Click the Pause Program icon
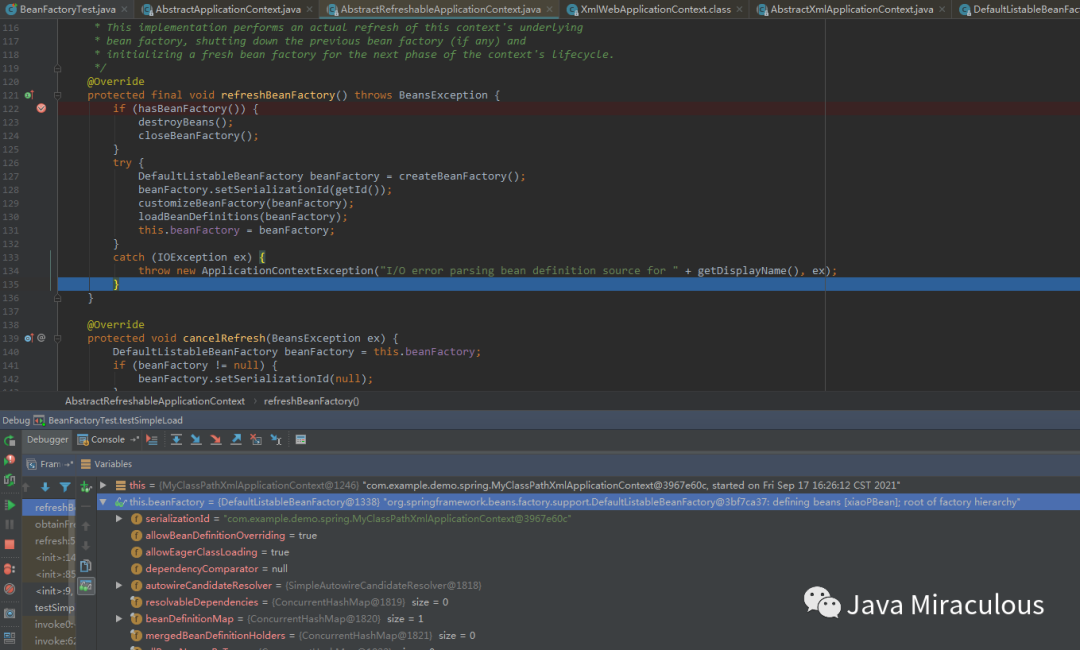Image resolution: width=1080 pixels, height=650 pixels. 10,525
